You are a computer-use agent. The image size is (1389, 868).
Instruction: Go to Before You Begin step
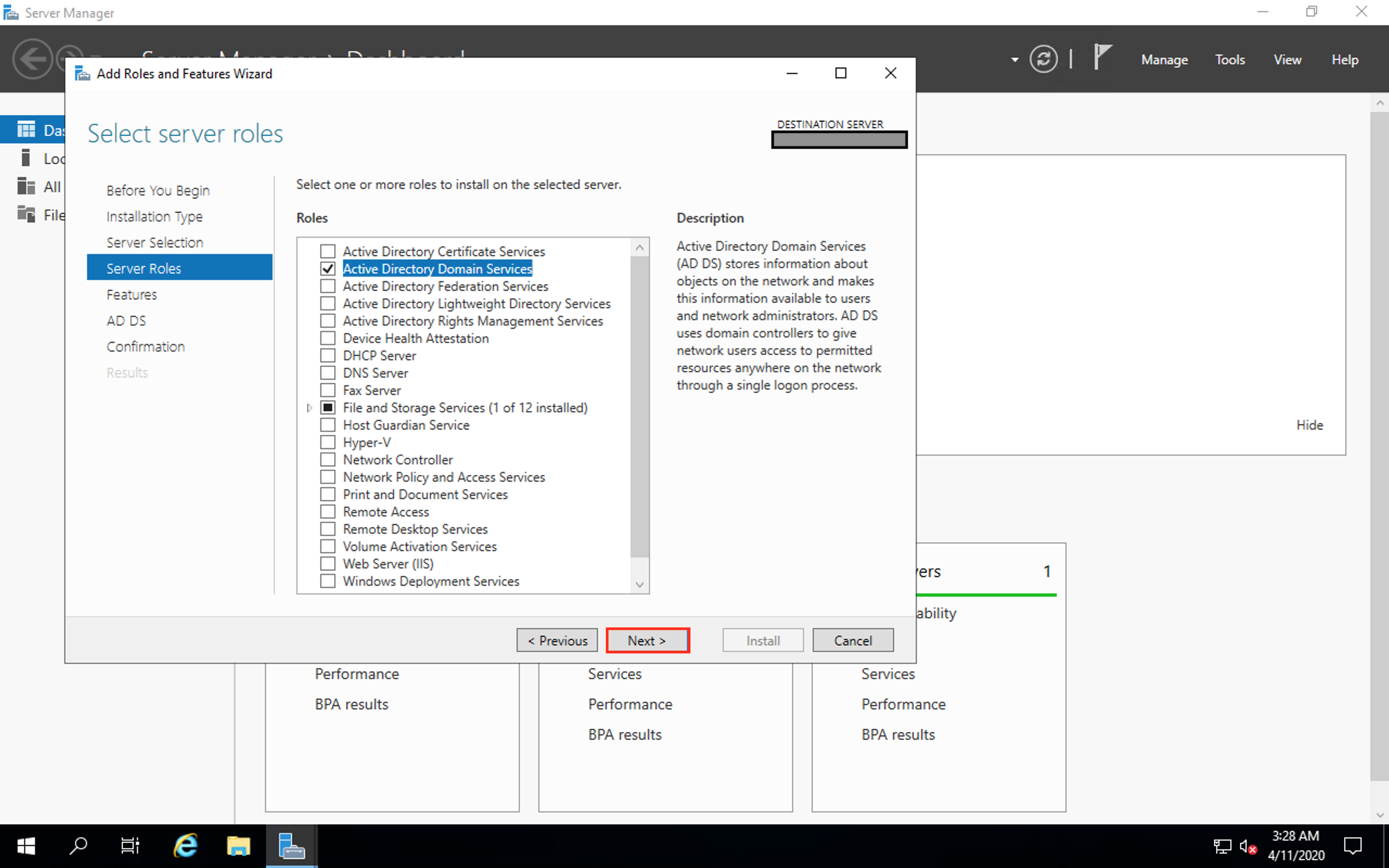158,190
